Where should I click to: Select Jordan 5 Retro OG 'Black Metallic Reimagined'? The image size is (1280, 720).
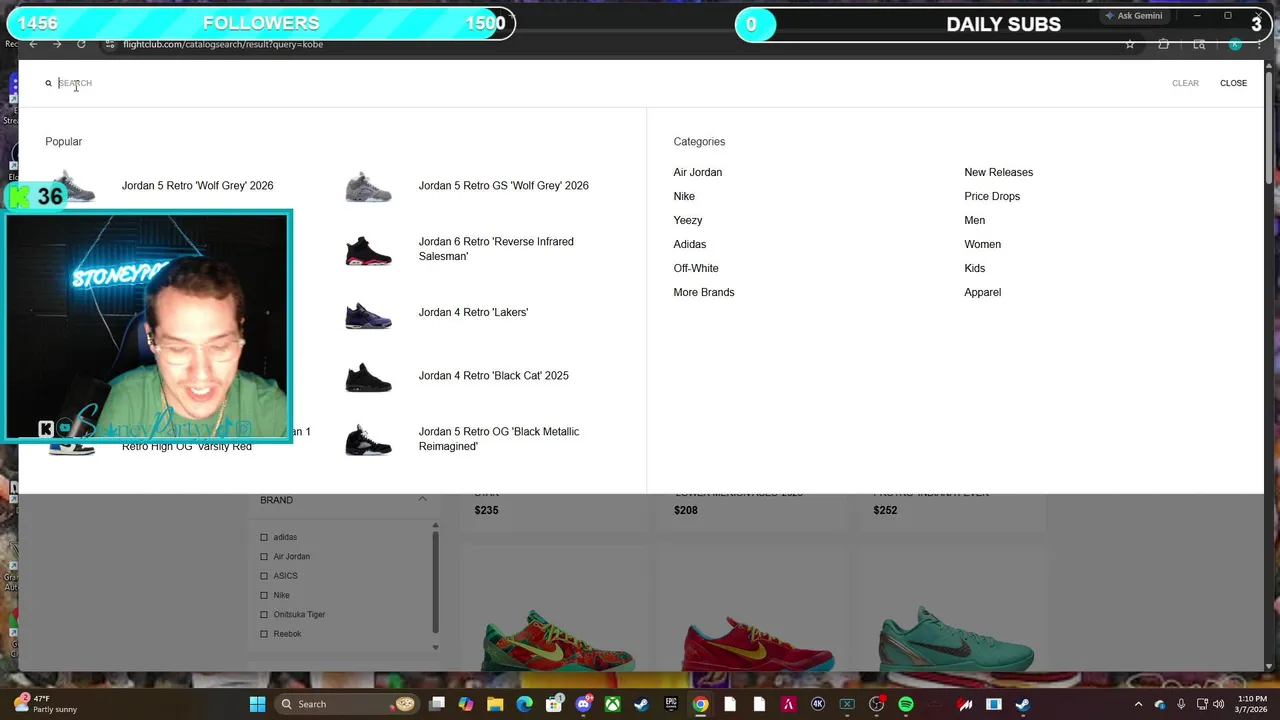(x=498, y=439)
